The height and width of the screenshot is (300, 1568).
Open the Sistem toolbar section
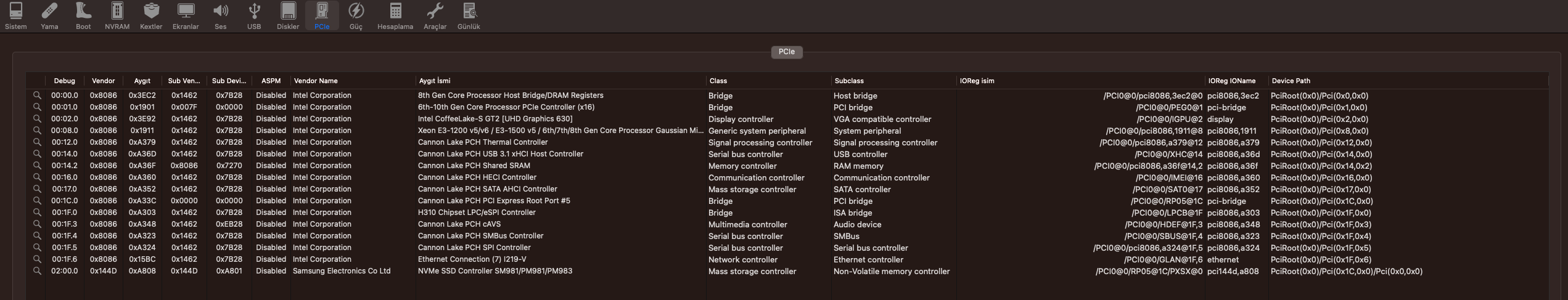point(16,15)
